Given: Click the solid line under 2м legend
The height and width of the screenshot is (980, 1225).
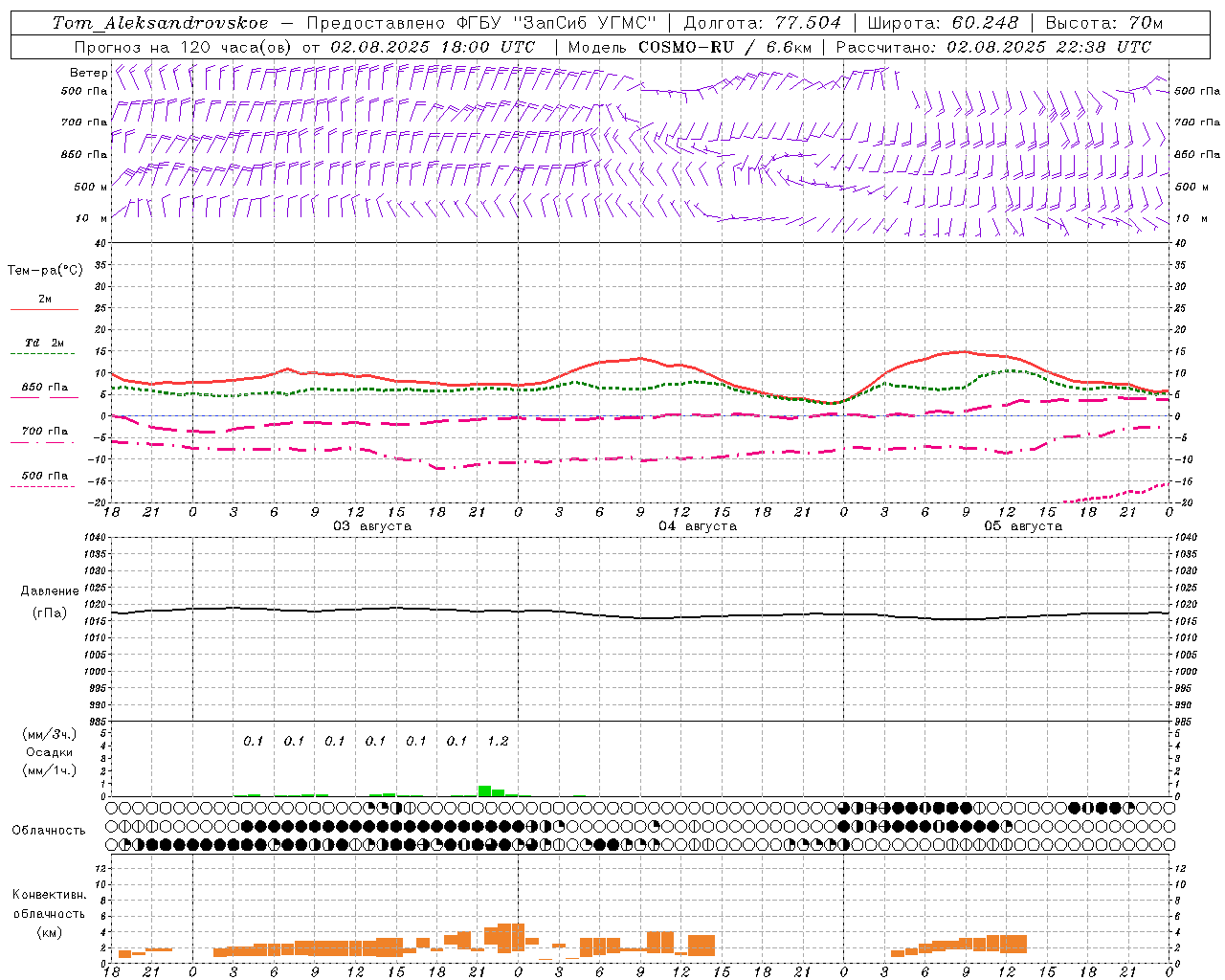Looking at the screenshot, I should pos(43,310).
